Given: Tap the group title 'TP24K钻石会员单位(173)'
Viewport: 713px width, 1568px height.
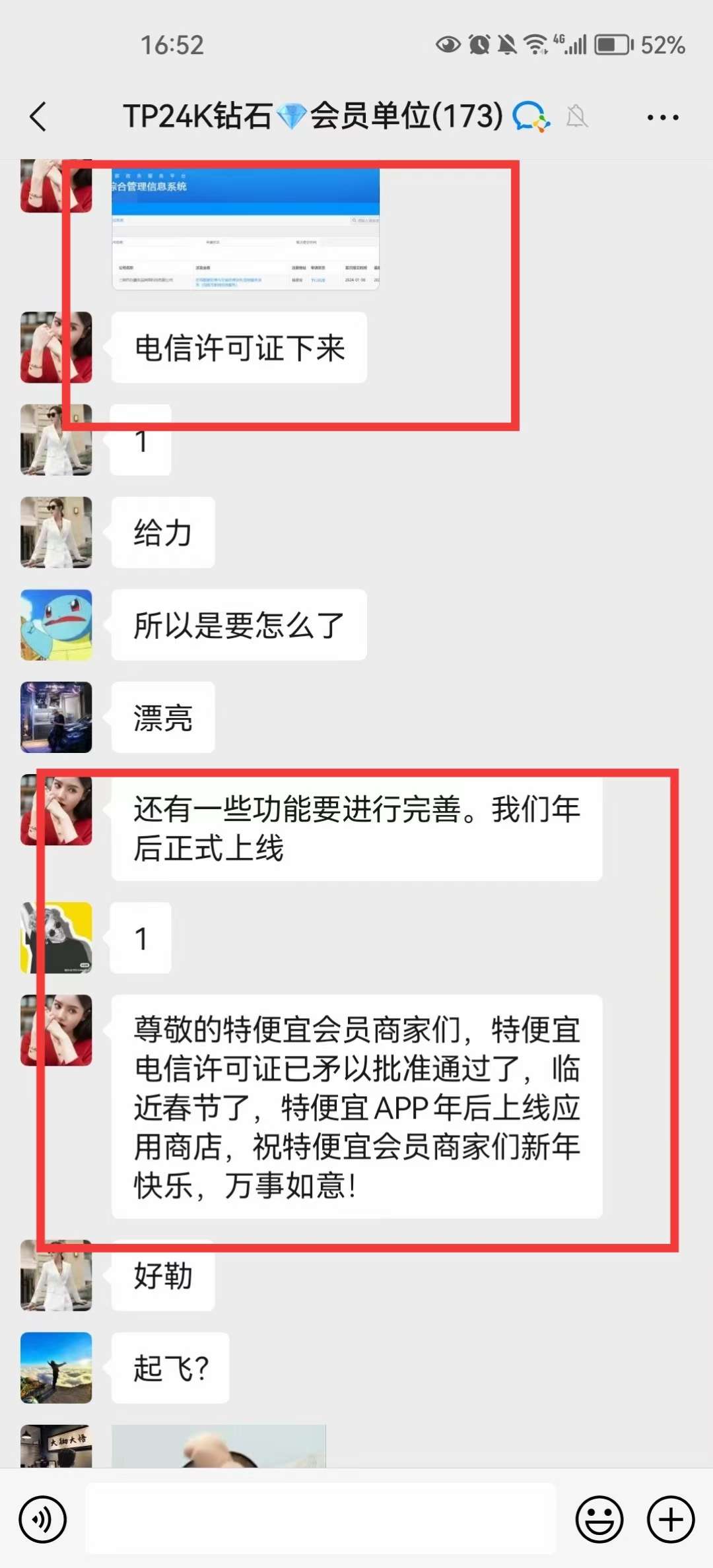Looking at the screenshot, I should tap(313, 117).
